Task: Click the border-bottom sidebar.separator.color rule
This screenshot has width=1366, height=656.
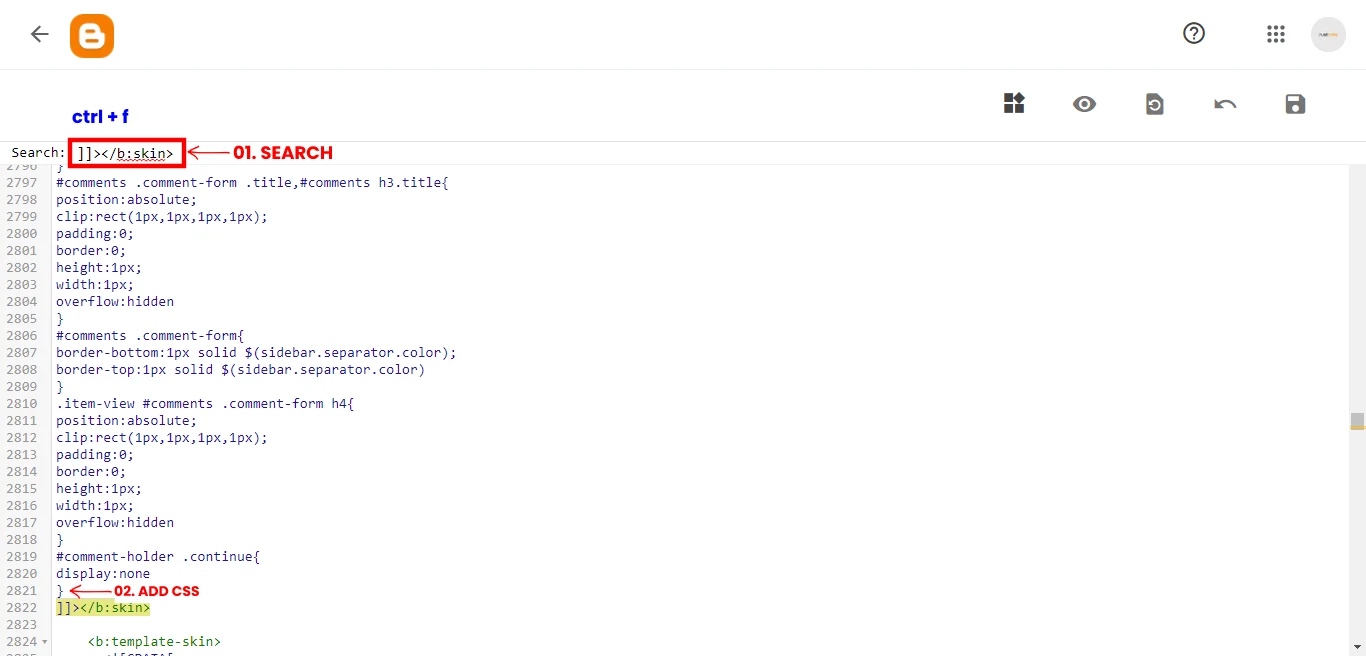Action: coord(255,352)
